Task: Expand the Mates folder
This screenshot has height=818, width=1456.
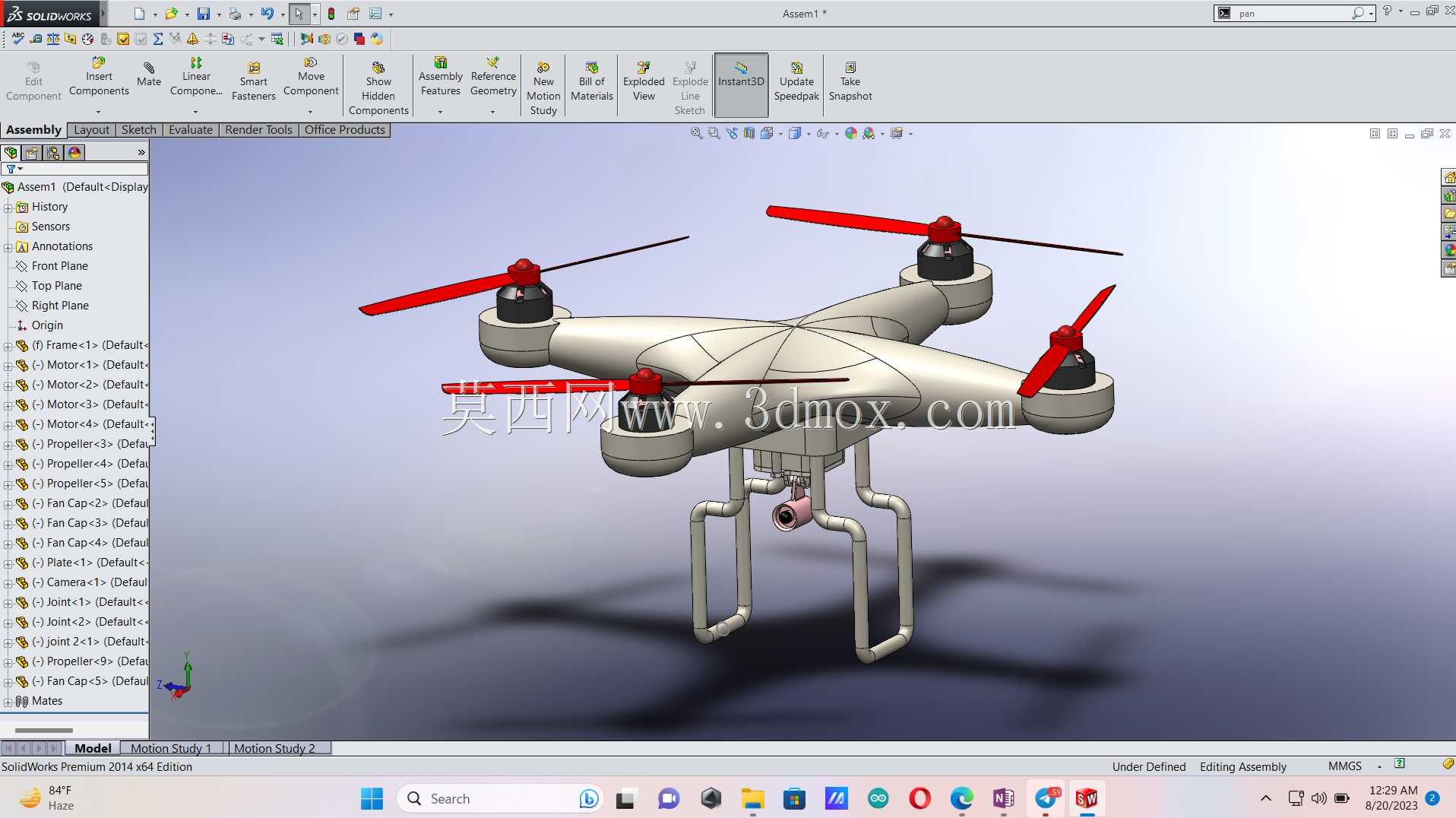Action: pos(8,702)
